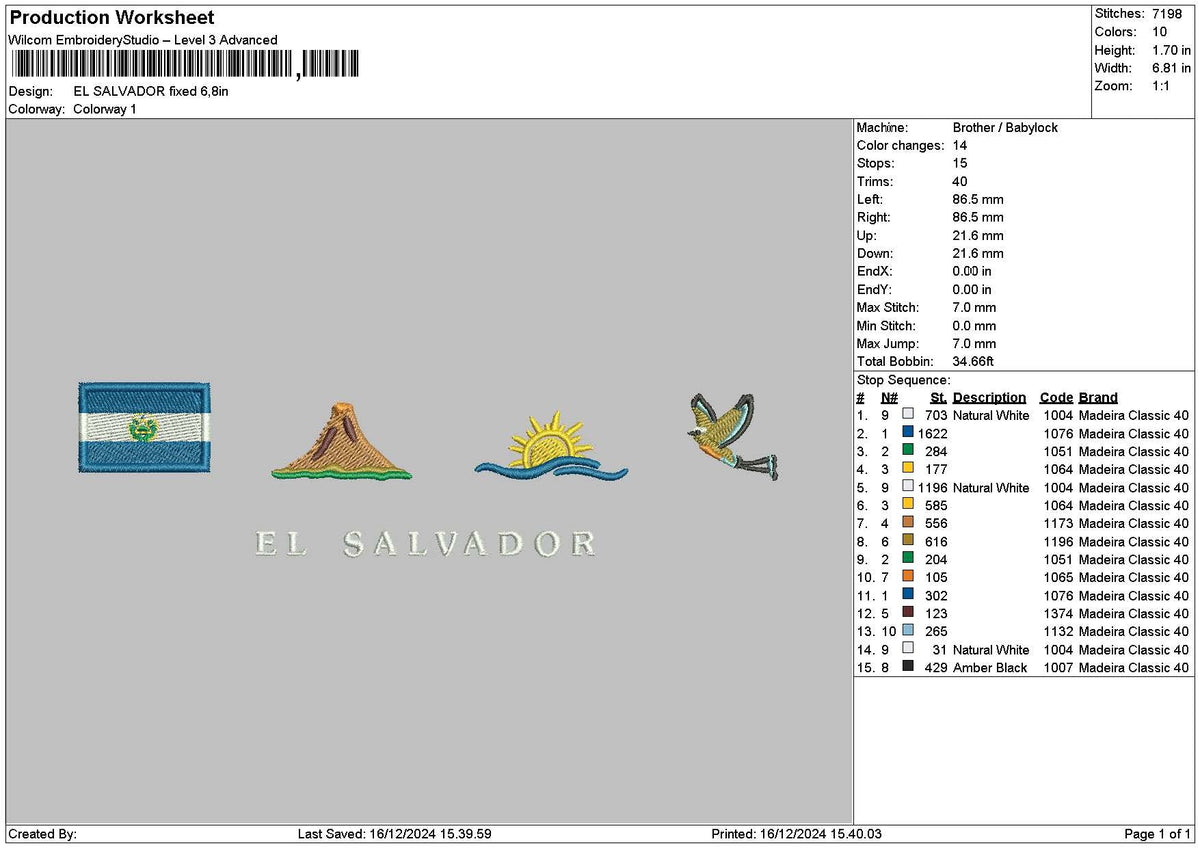Select the light blue swatch in stop 13
Viewport: 1200px width, 848px height.
point(908,631)
